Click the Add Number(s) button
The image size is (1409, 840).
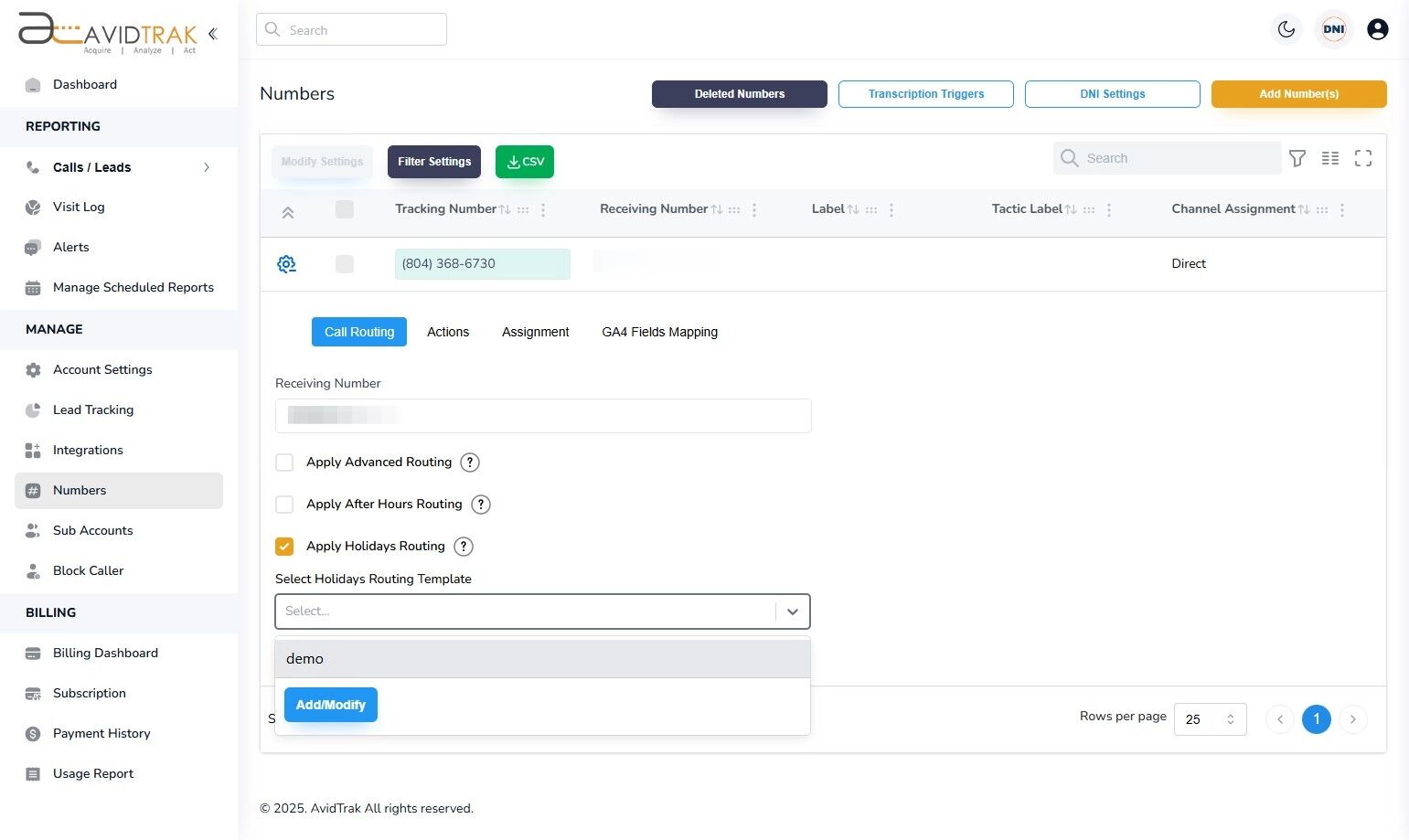(1299, 94)
